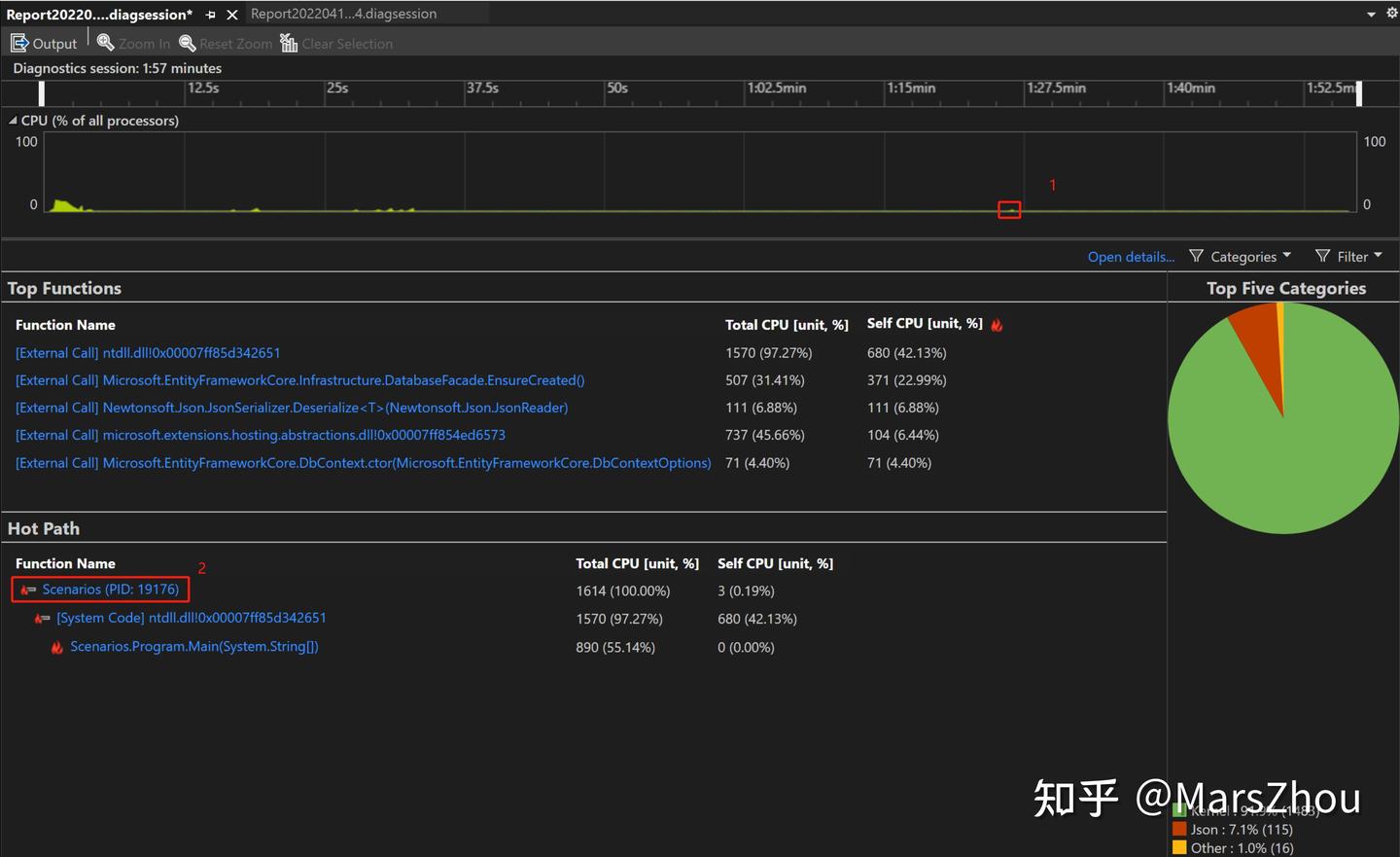Click the flame icon beside Self CPU header

[996, 324]
